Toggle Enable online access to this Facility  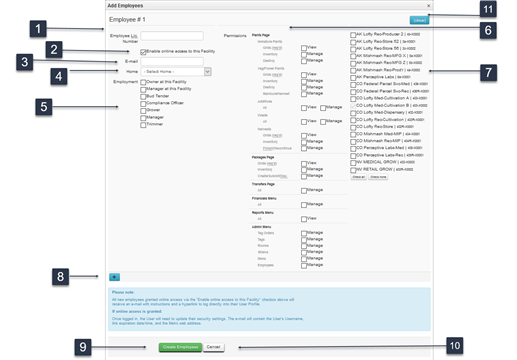pyautogui.click(x=143, y=52)
